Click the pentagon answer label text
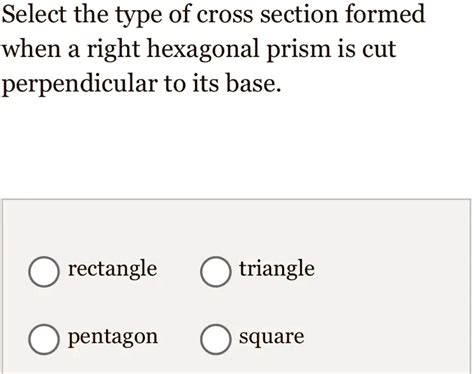474x374 pixels. 113,337
